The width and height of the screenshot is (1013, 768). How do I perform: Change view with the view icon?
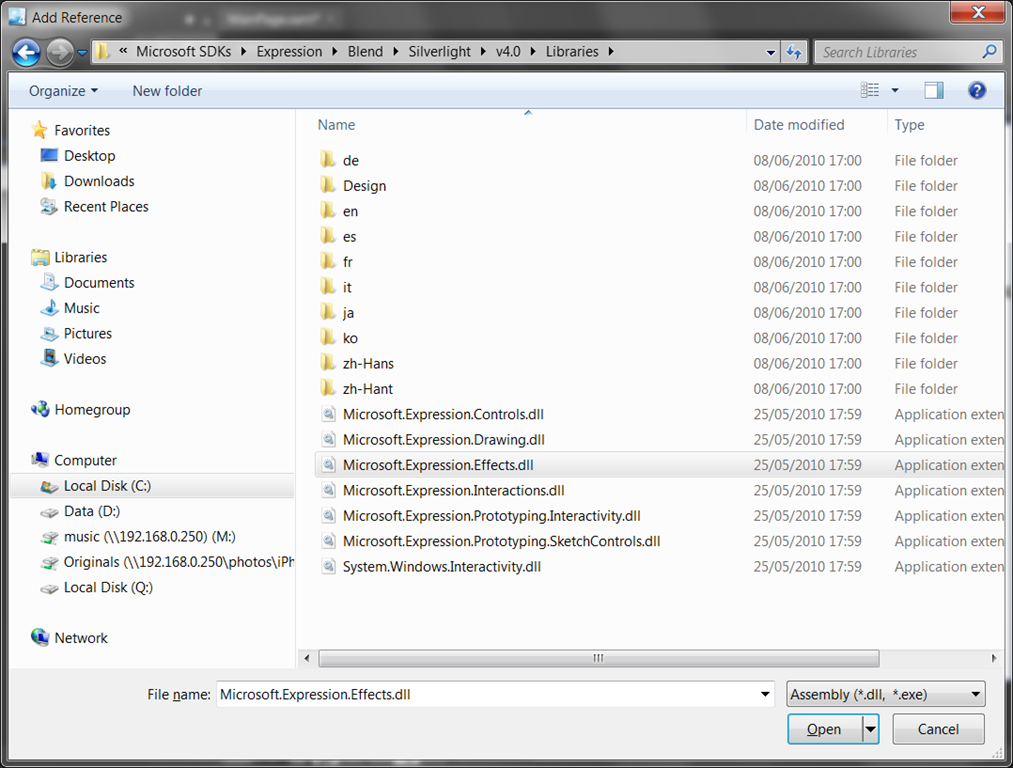[x=870, y=90]
